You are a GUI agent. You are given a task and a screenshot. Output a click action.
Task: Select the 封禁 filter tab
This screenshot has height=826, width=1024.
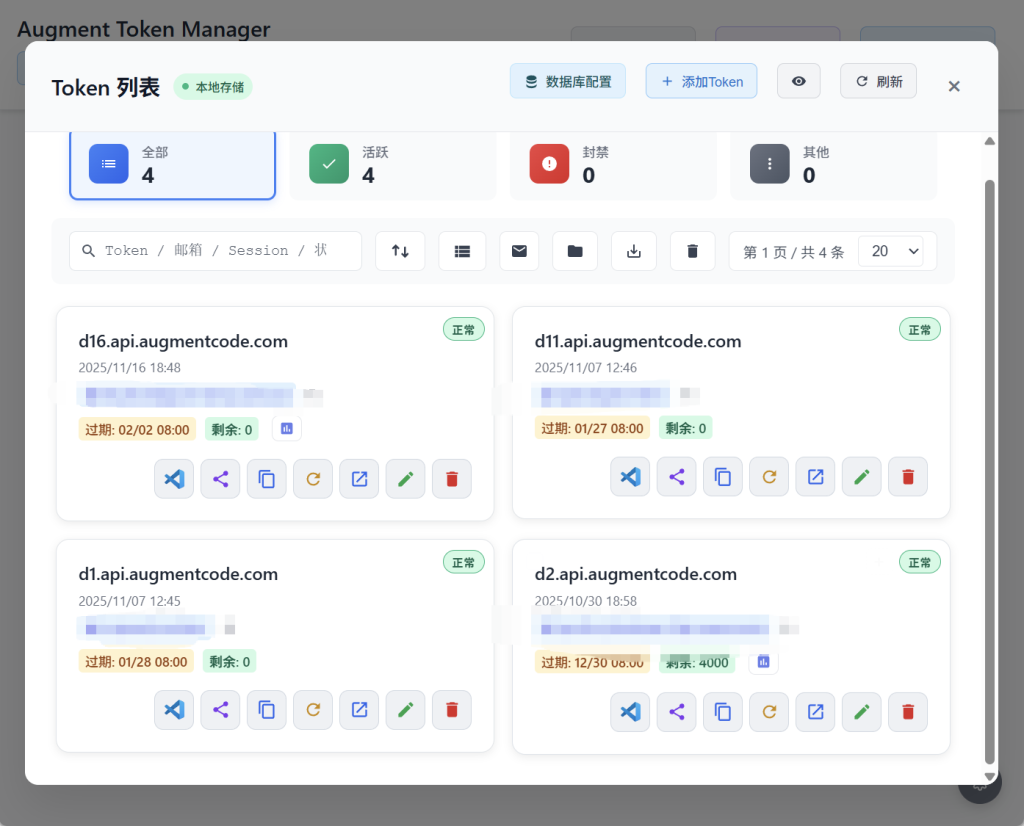[612, 164]
